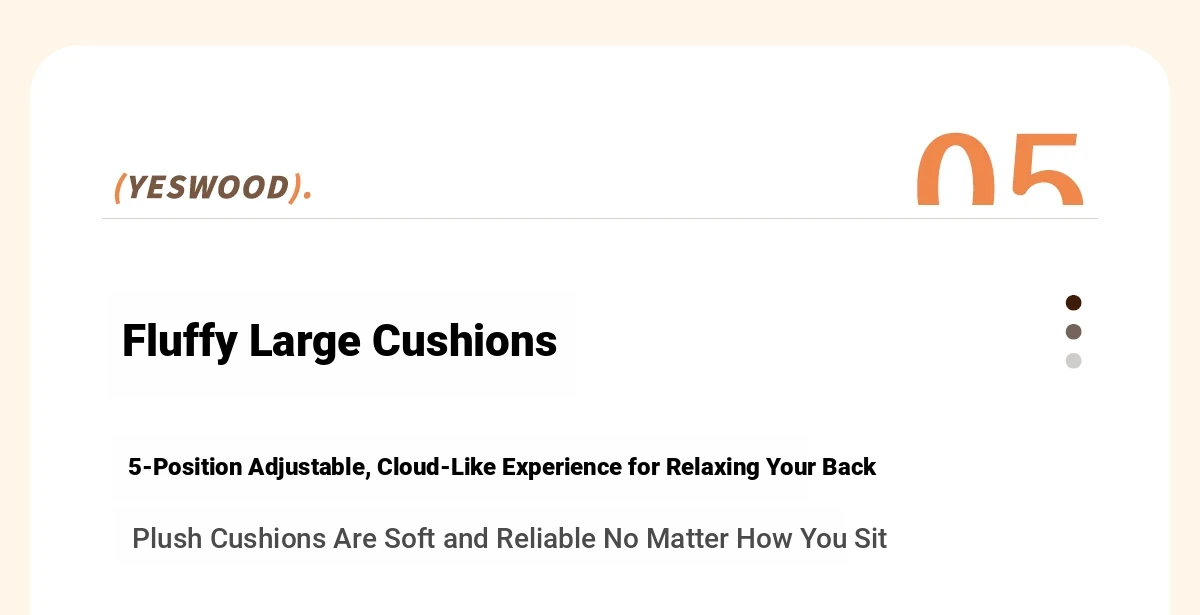Click the orange opening parenthesis of the logo
The width and height of the screenshot is (1200, 615).
(x=119, y=187)
